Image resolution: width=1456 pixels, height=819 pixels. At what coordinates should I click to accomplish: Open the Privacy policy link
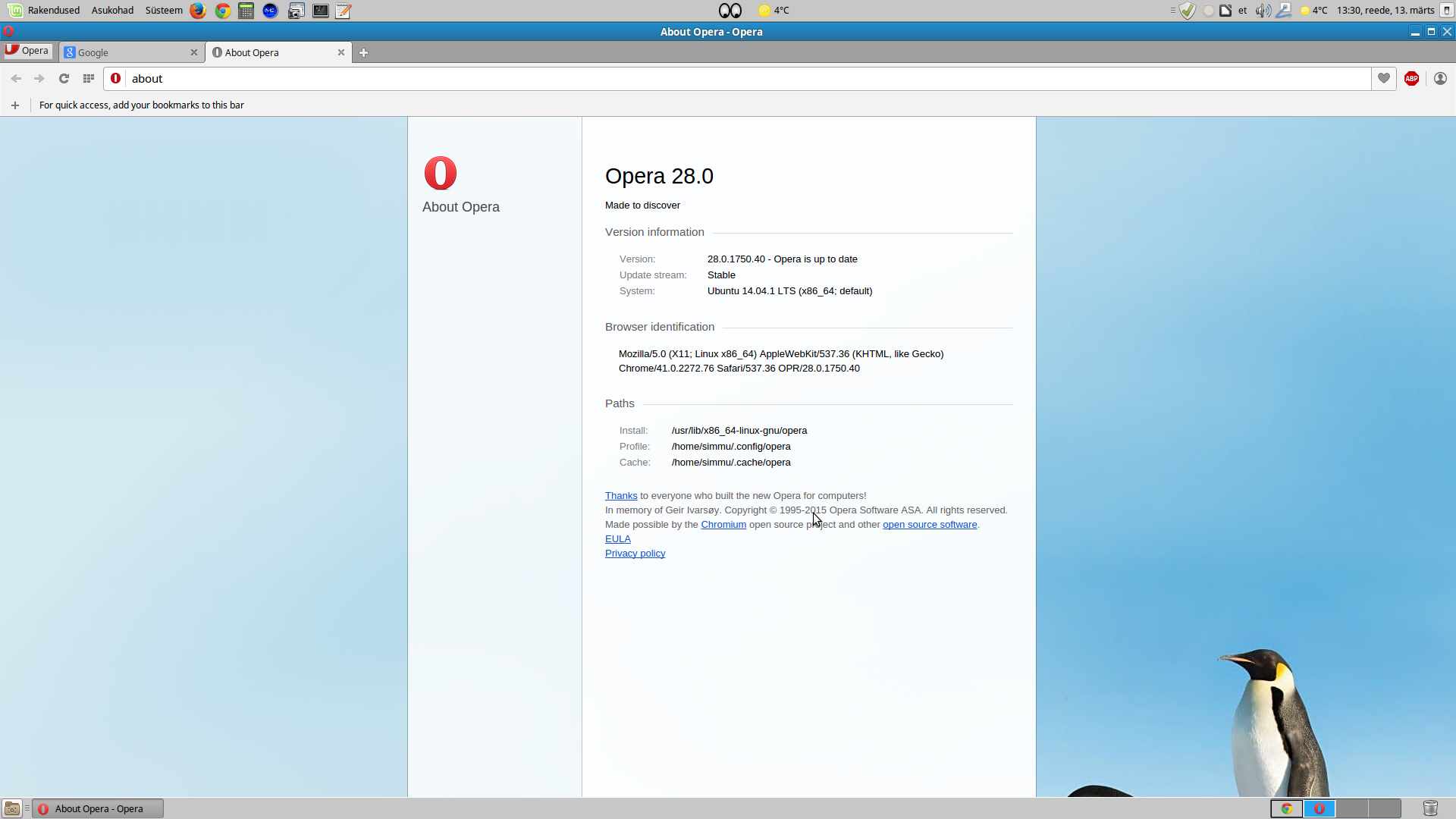pyautogui.click(x=635, y=554)
